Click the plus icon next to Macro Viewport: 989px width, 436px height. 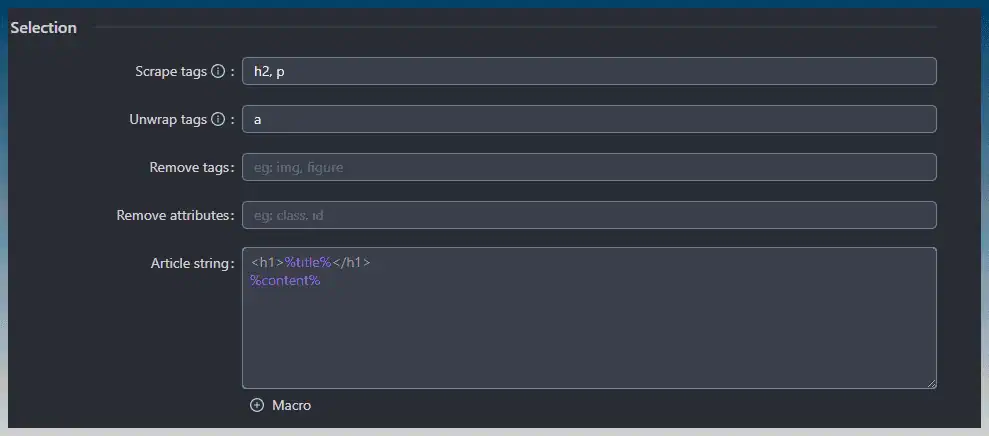tap(257, 405)
